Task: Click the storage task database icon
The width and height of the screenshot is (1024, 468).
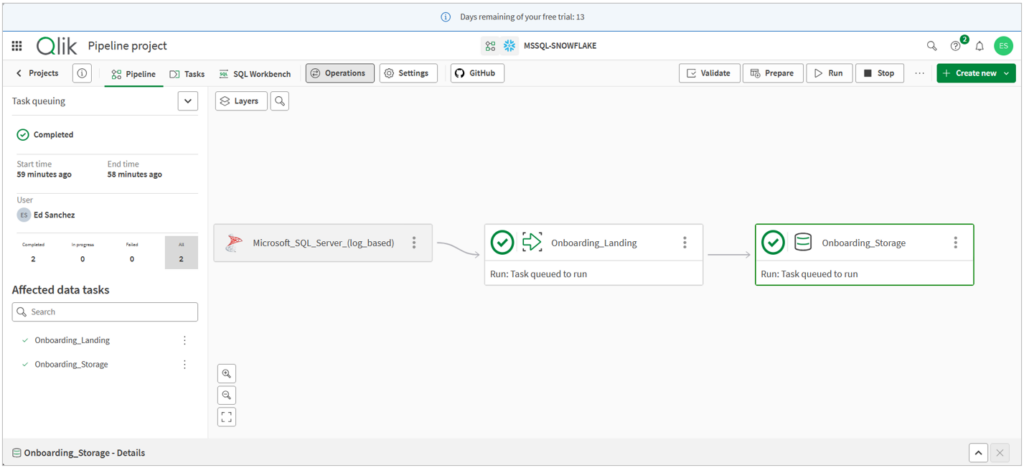Action: pyautogui.click(x=803, y=243)
